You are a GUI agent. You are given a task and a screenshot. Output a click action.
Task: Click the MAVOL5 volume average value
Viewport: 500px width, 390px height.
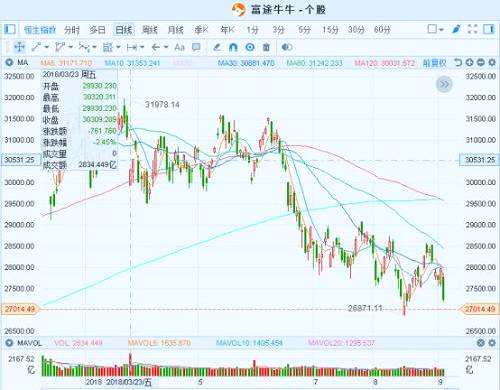(x=159, y=343)
